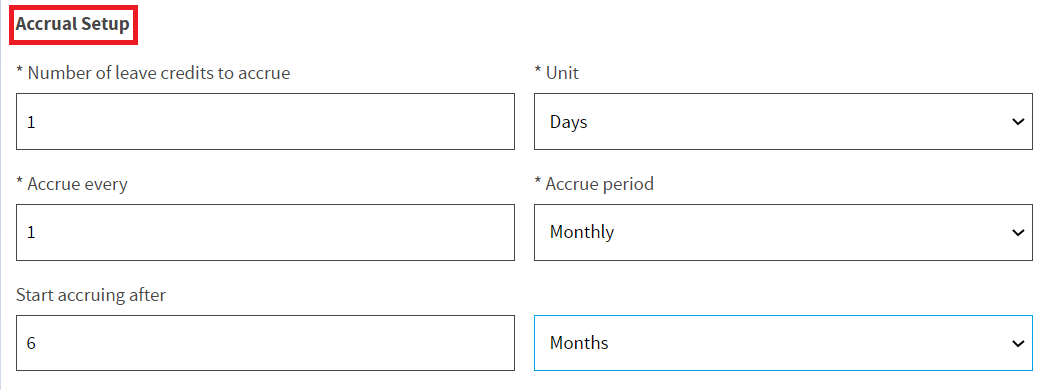Click the Number of leave credits to accrue label
This screenshot has height=390, width=1045.
coord(153,73)
